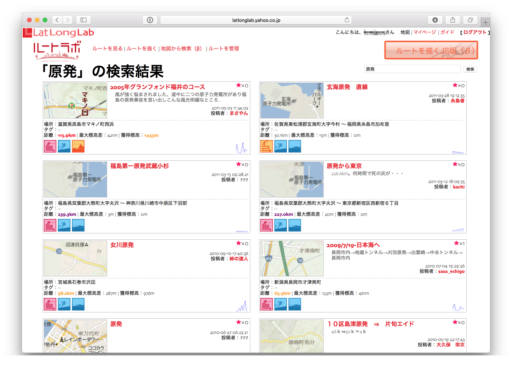Click the middle blue icon on the 女川原発 card
The width and height of the screenshot is (512, 384).
click(64, 304)
